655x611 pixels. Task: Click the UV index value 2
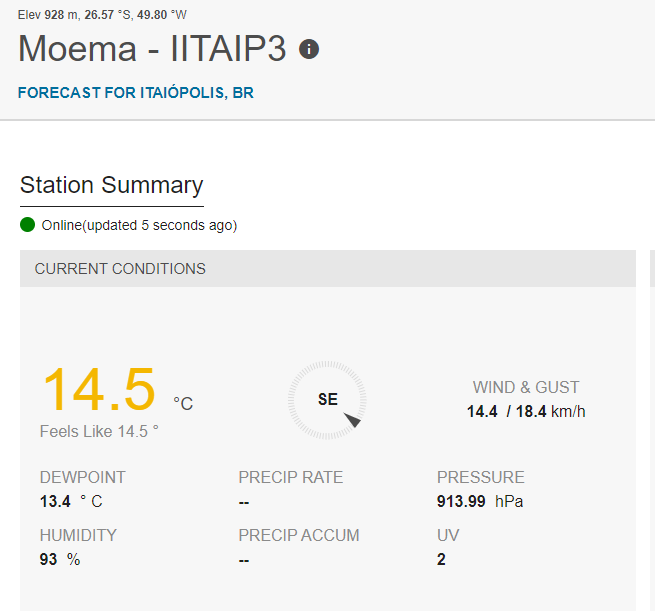pos(441,559)
